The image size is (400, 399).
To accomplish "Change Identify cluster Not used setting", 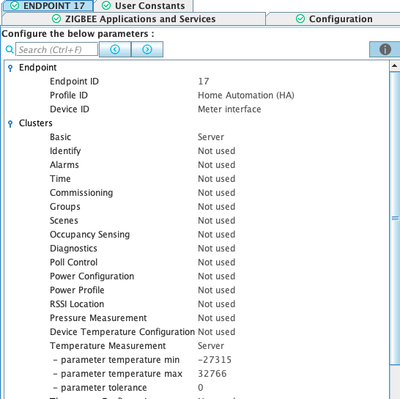I will [217, 151].
